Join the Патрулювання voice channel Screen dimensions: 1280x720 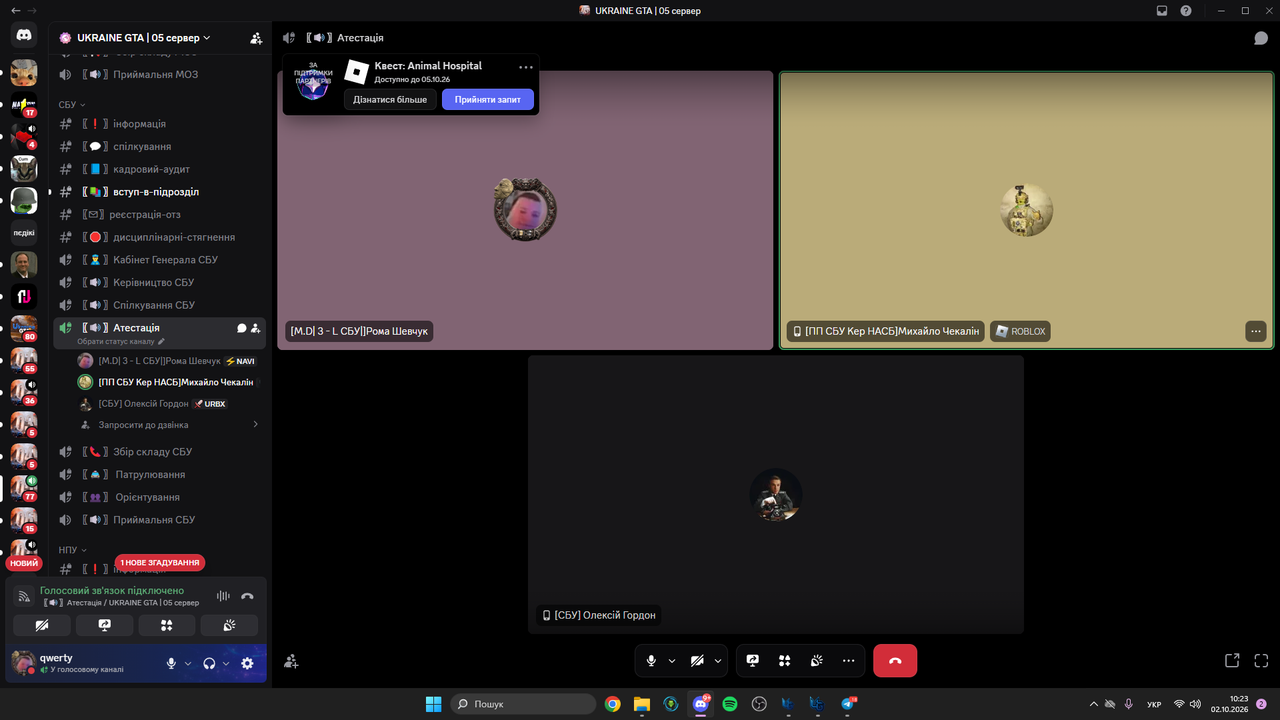[x=160, y=474]
